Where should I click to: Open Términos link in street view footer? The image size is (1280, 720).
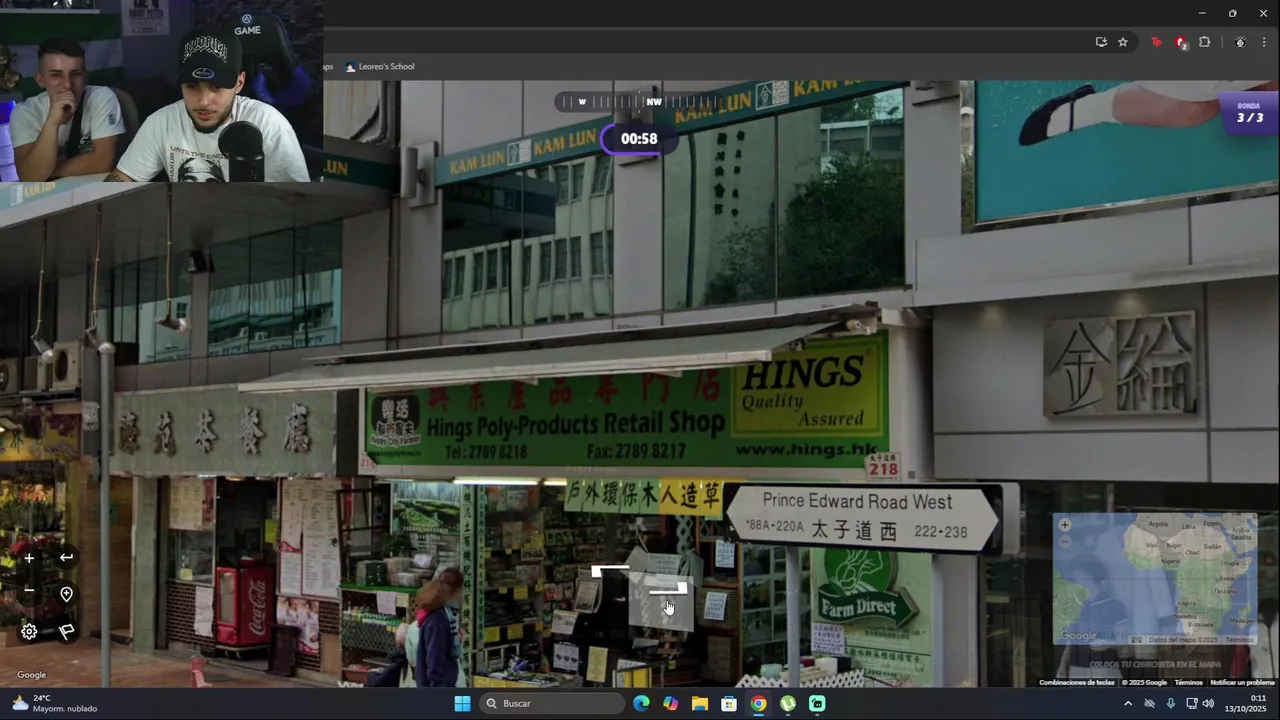[1188, 682]
